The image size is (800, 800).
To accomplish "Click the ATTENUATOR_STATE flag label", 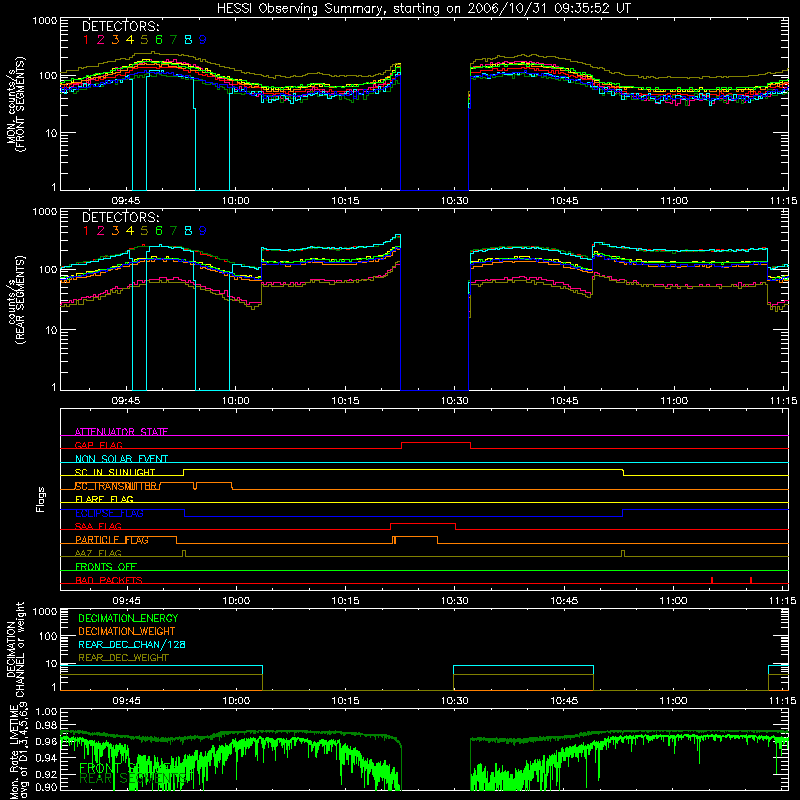I will [121, 432].
